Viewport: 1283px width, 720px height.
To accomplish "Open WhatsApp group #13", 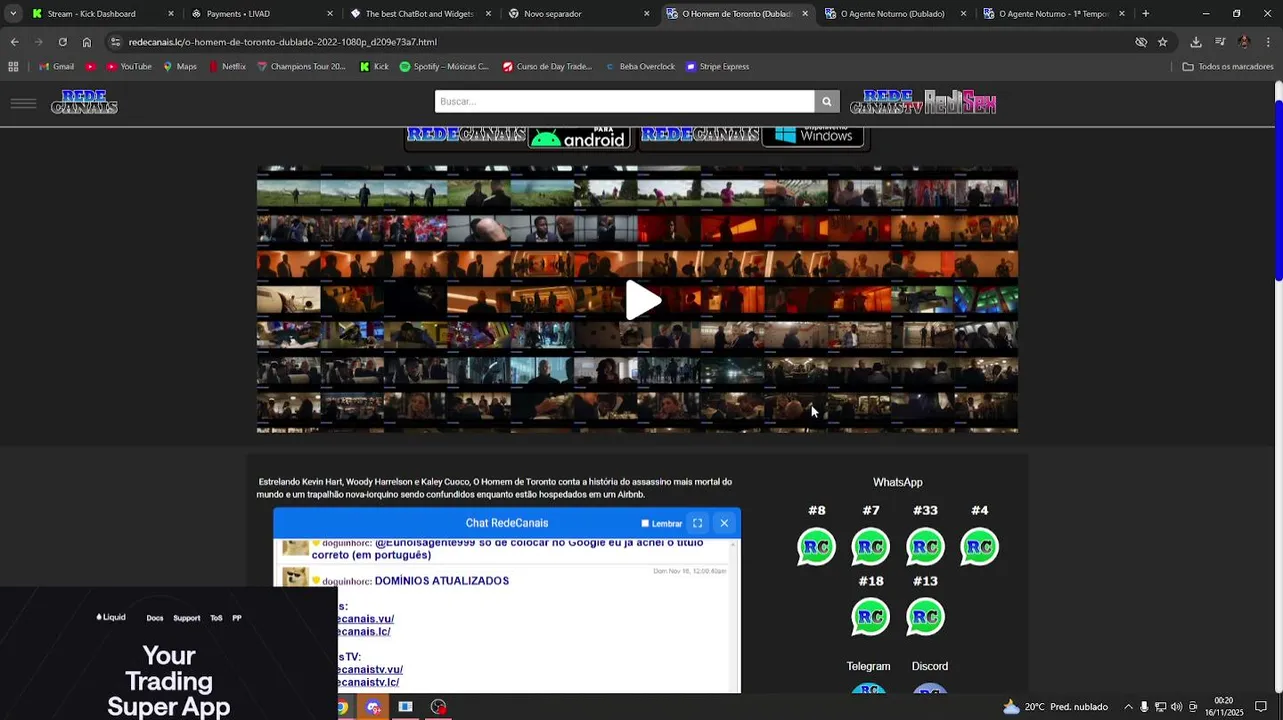I will pyautogui.click(x=925, y=617).
